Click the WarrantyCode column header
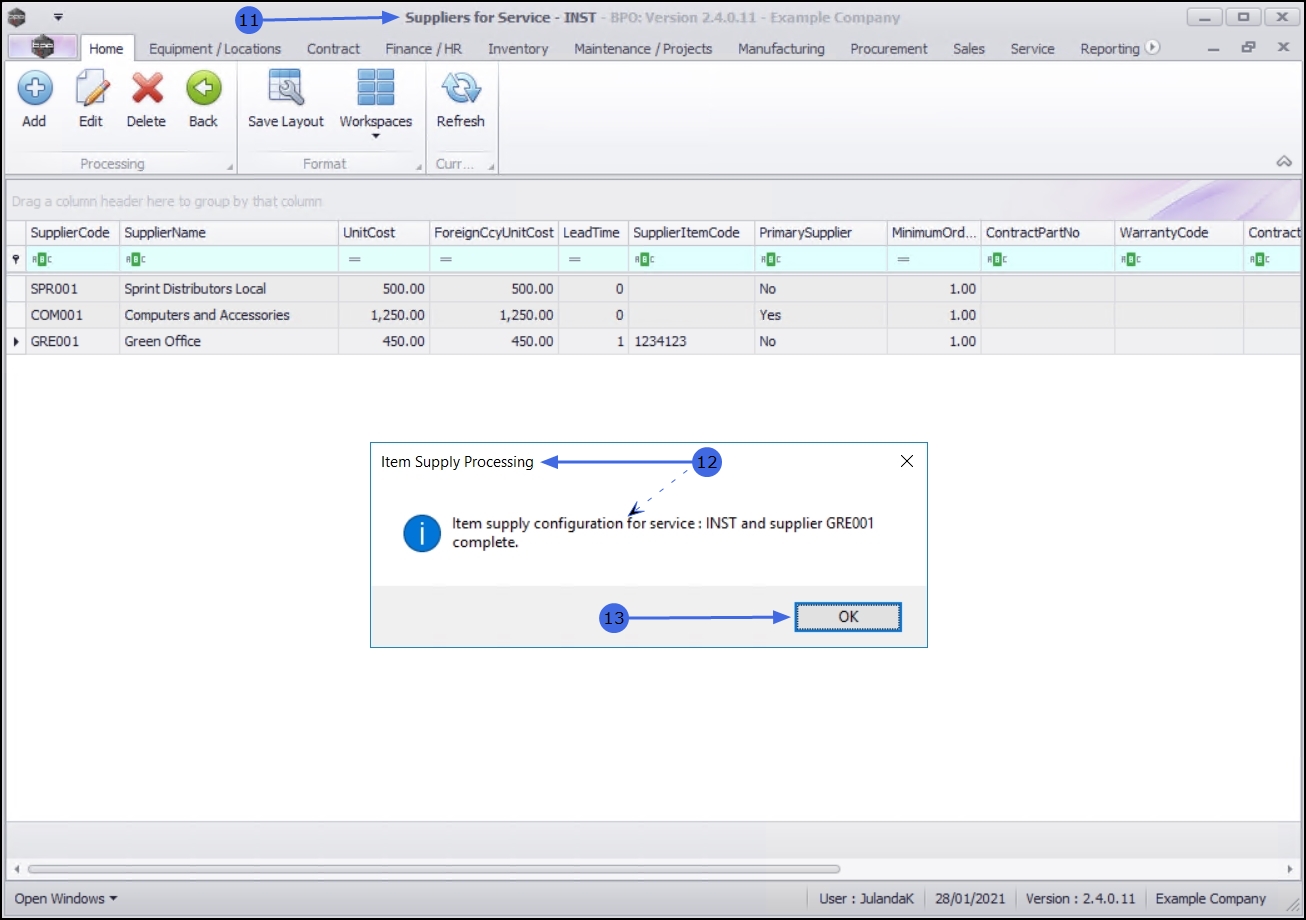Viewport: 1306px width, 920px height. pos(1179,232)
